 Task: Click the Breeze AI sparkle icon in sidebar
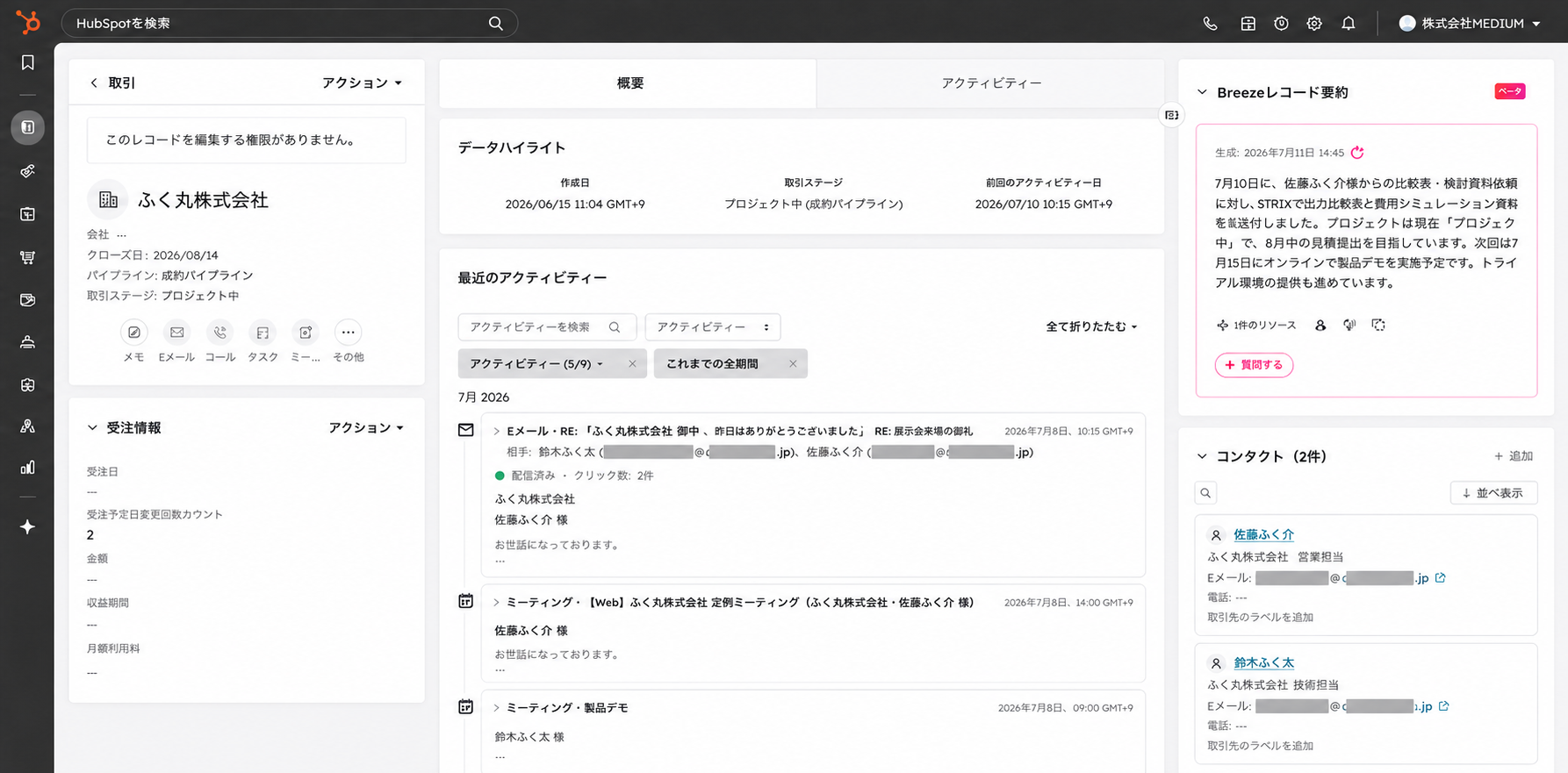[x=28, y=526]
